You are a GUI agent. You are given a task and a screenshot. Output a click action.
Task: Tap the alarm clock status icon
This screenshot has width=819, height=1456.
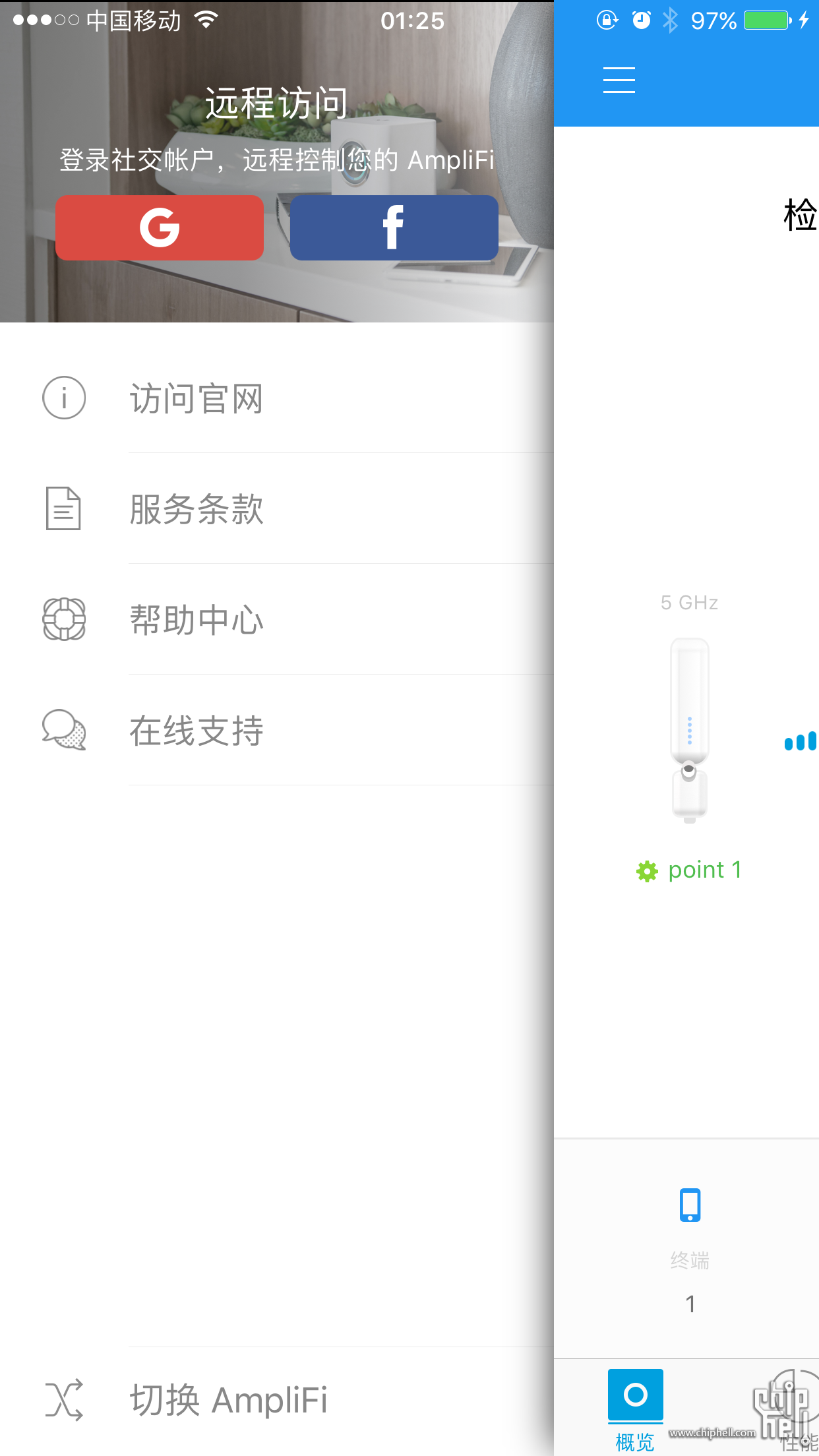[x=641, y=20]
